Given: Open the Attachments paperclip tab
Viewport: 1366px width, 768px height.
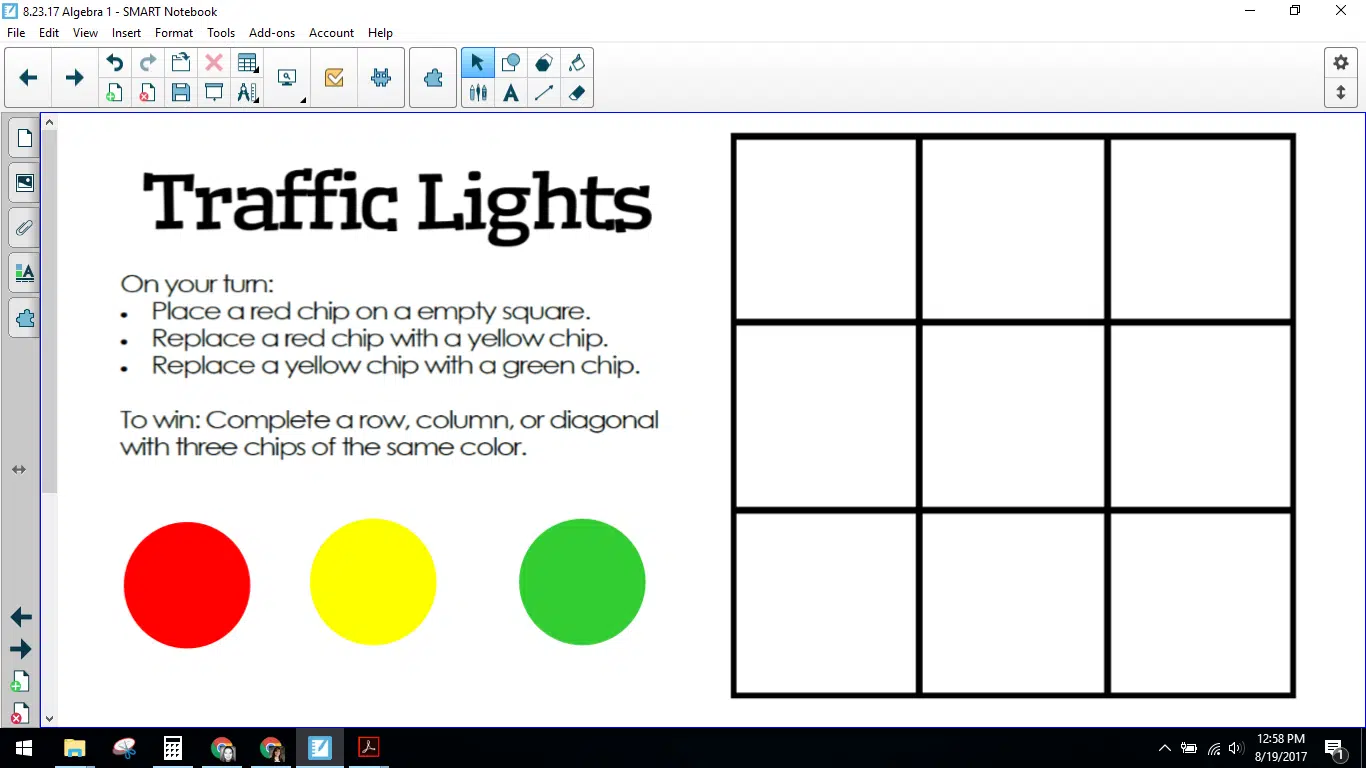Looking at the screenshot, I should [x=25, y=228].
